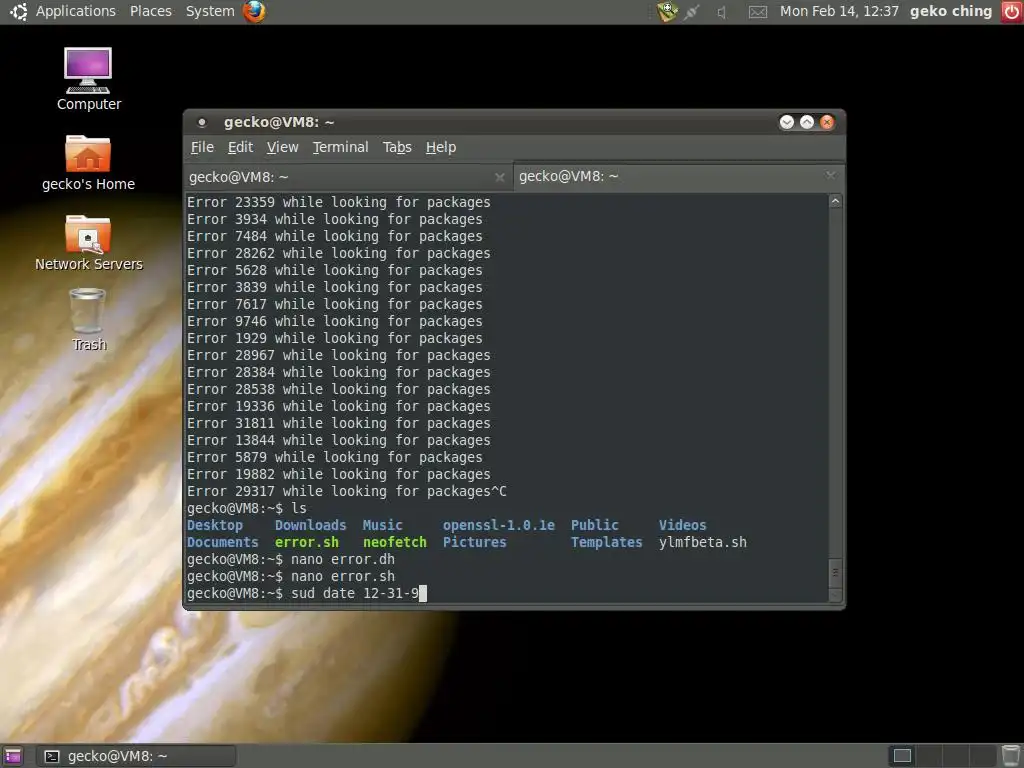Click the terminal scrollbar up arrow

(x=835, y=202)
